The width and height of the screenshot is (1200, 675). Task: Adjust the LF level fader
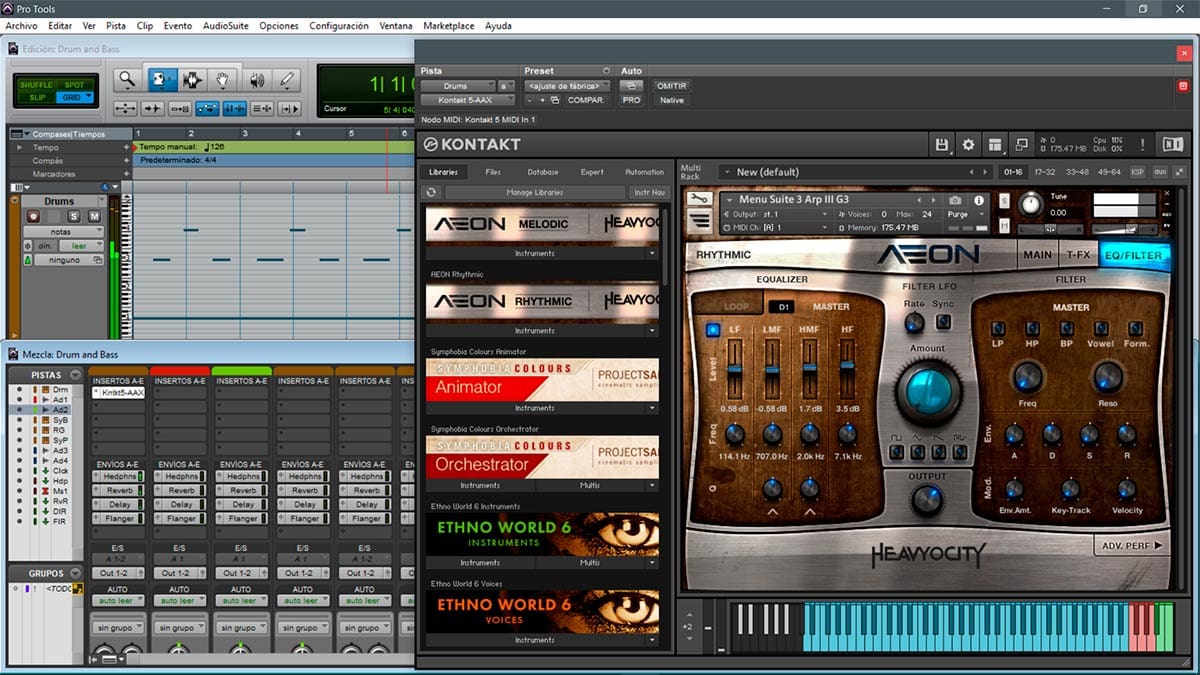734,369
